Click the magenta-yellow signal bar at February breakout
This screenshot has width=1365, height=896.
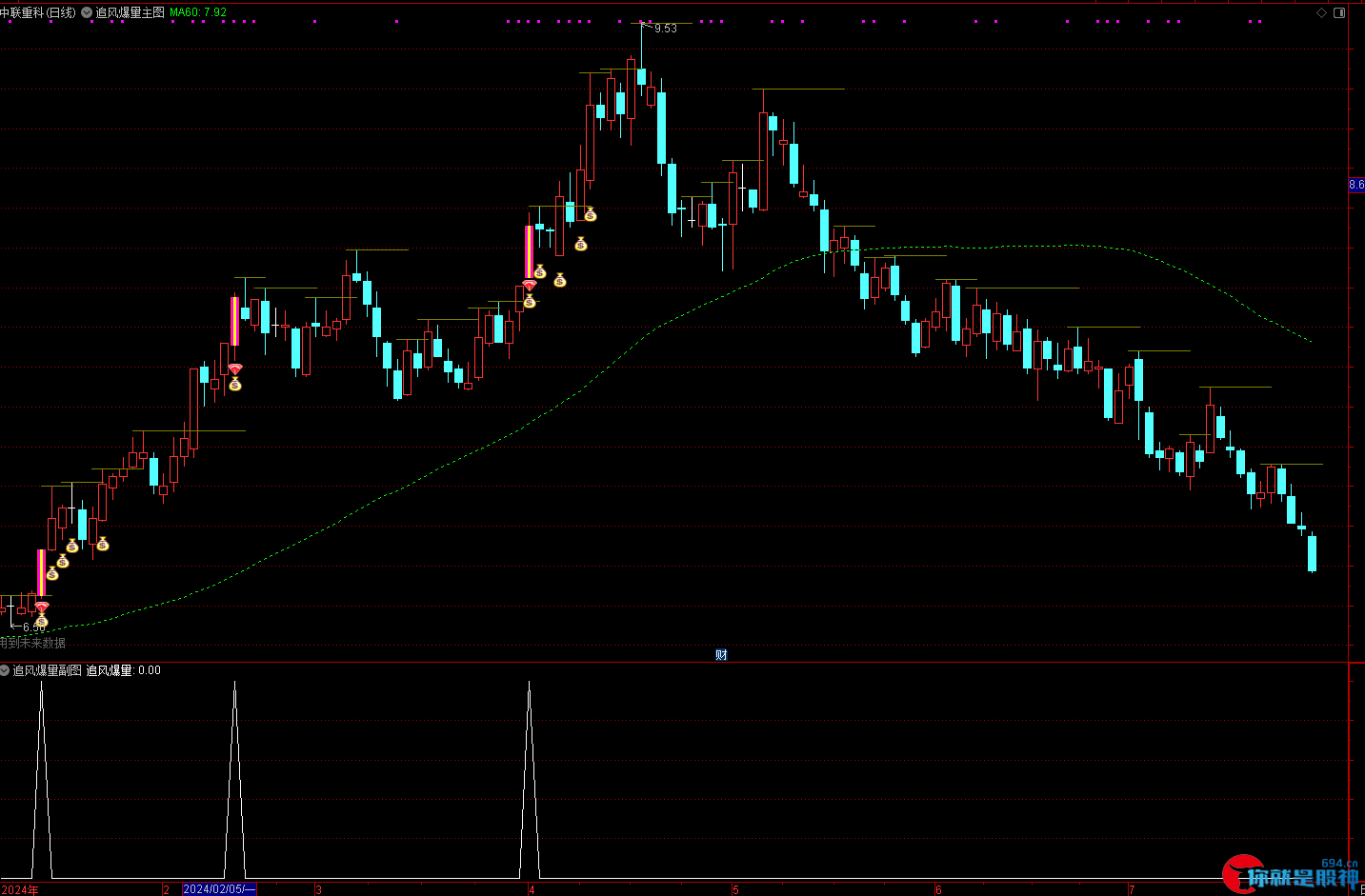point(234,321)
